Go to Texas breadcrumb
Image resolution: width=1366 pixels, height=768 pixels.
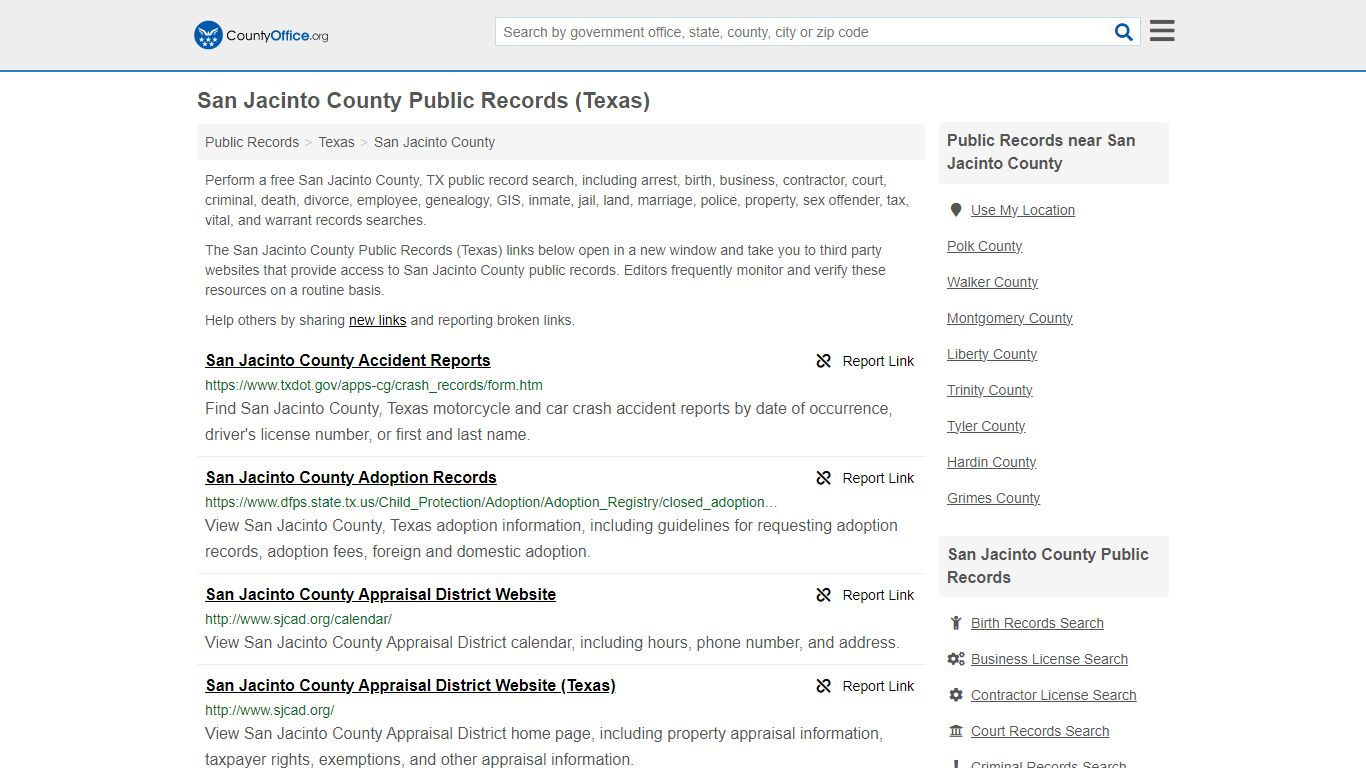[336, 142]
